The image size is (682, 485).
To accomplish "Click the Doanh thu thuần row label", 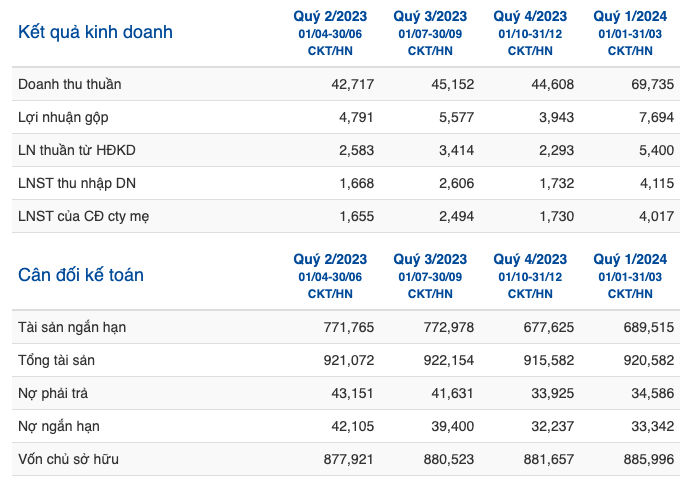I will click(x=70, y=84).
